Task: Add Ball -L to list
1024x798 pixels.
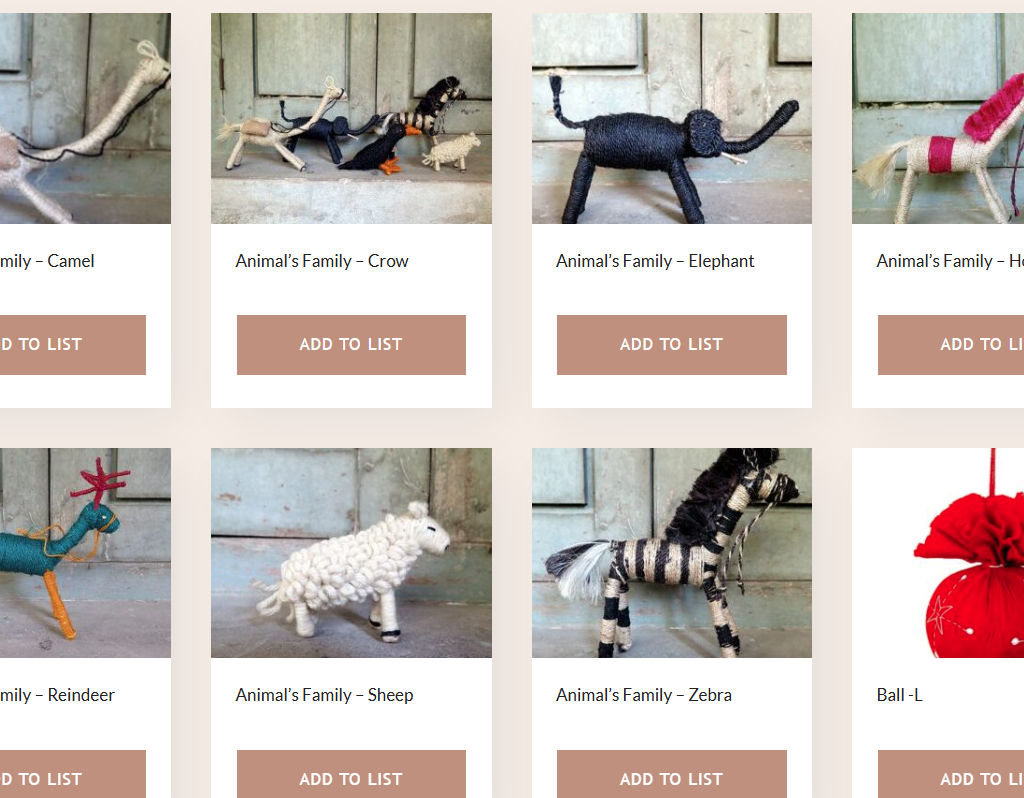Action: (951, 774)
